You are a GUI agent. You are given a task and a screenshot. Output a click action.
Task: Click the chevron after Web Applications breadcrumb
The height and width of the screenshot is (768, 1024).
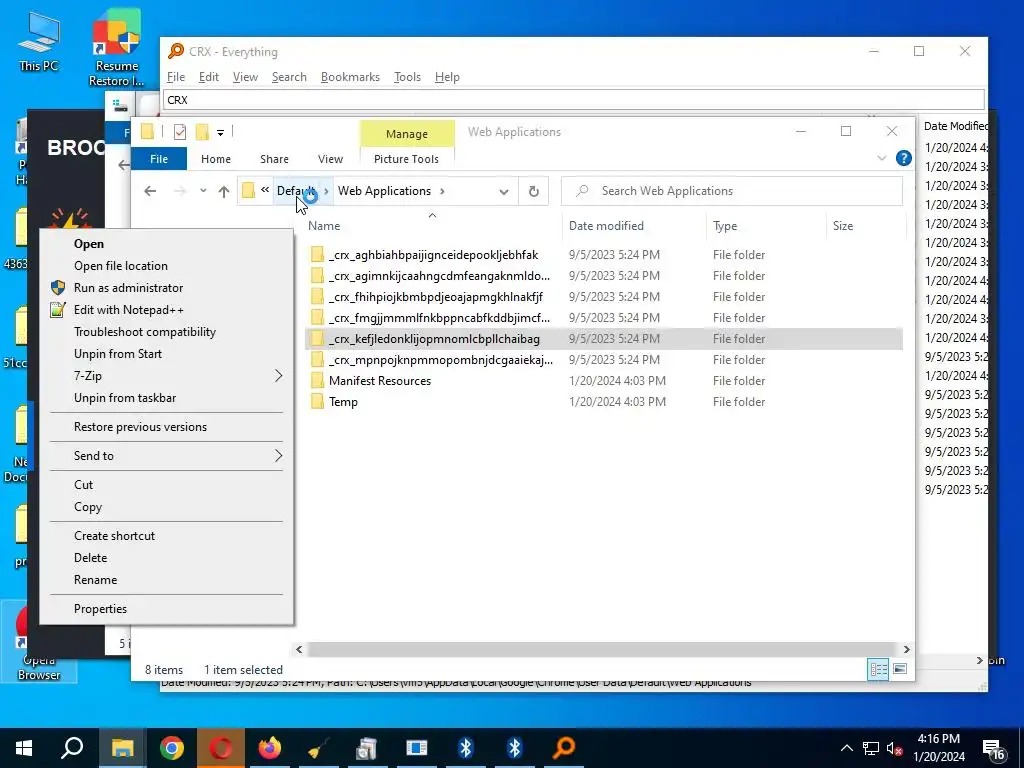tap(442, 191)
